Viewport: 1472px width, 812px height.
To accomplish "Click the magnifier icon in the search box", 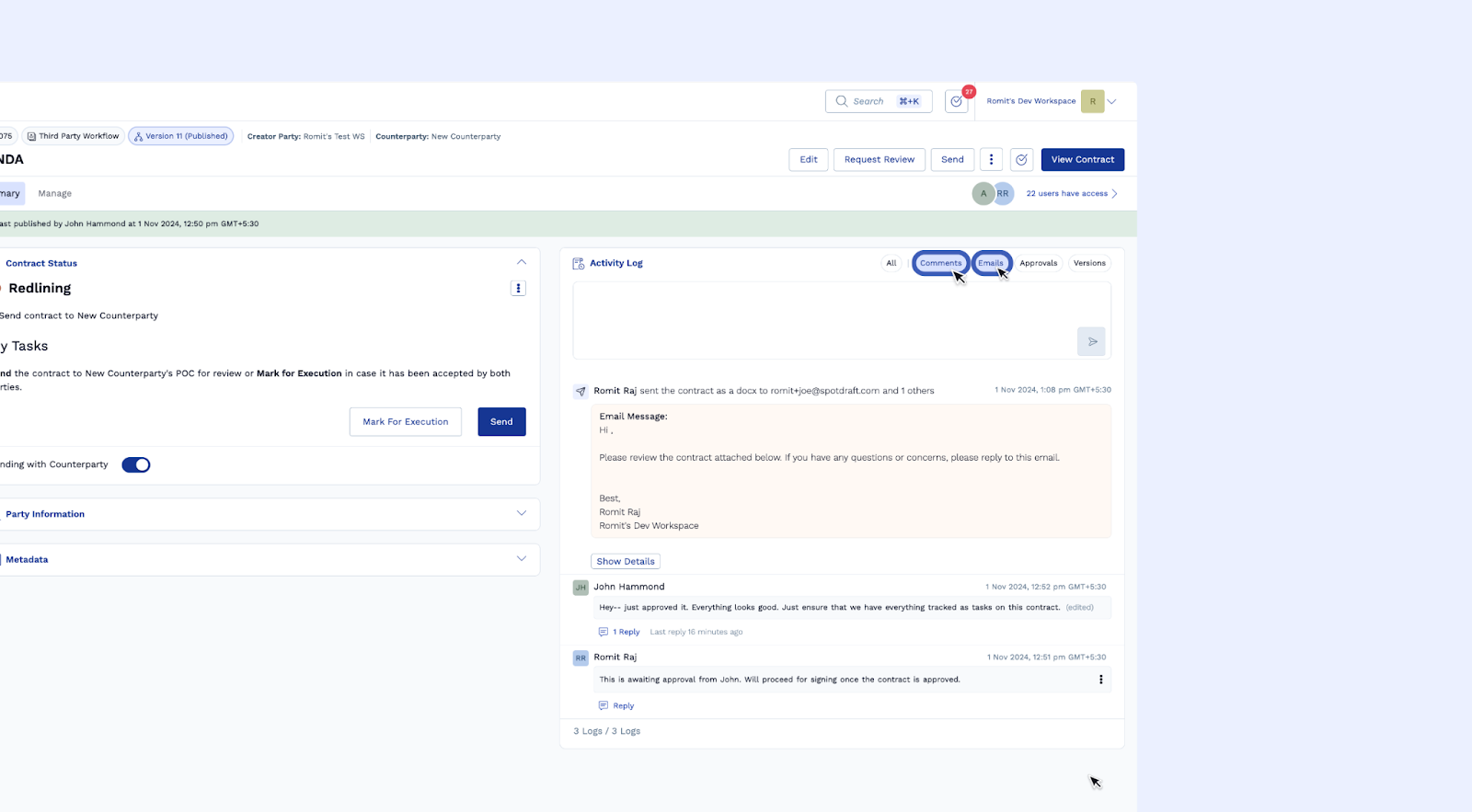I will point(841,101).
